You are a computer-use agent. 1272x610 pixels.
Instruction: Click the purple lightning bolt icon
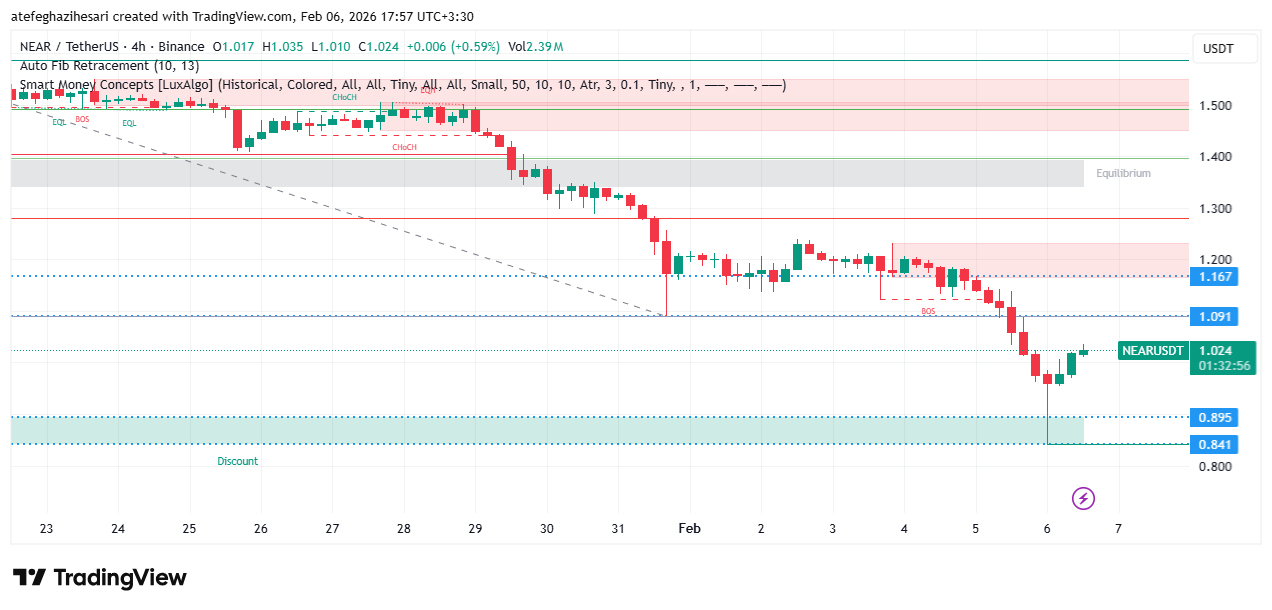1083,498
